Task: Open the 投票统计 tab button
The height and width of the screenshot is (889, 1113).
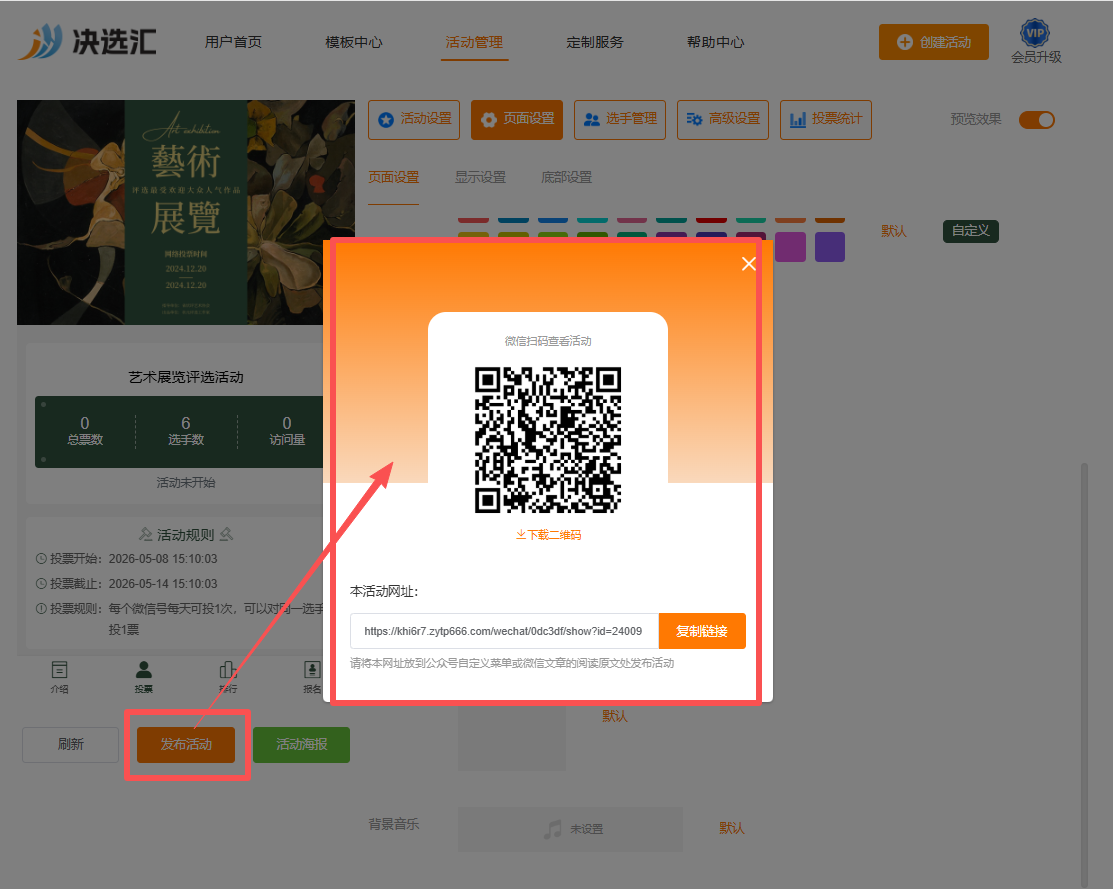Action: tap(826, 119)
